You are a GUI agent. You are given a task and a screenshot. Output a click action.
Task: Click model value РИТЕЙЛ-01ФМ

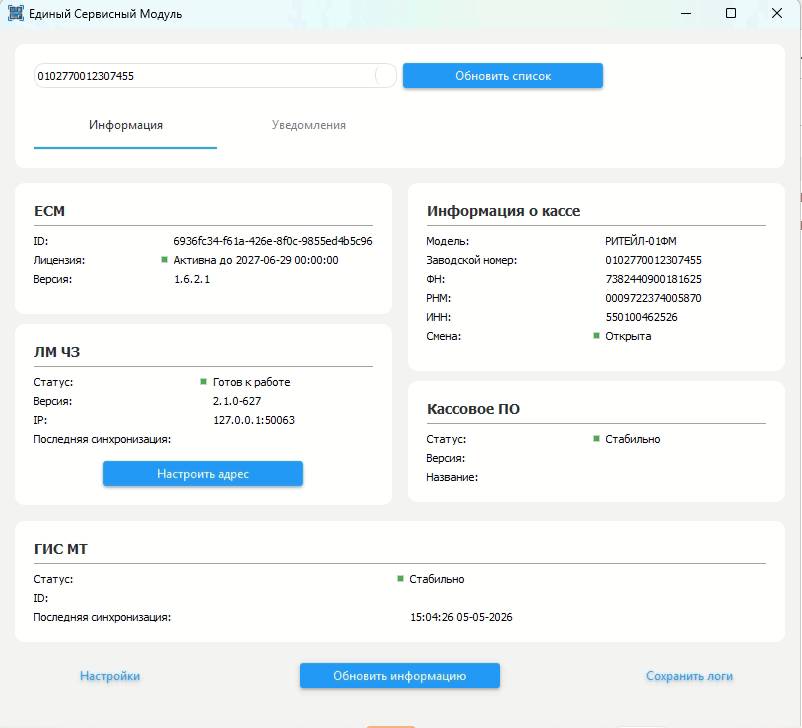click(640, 241)
